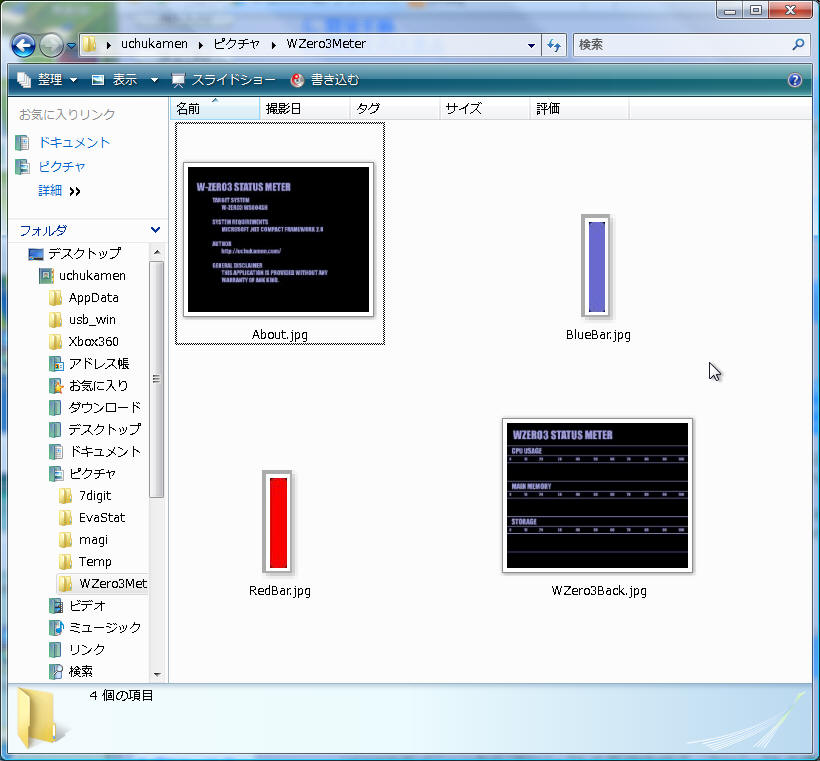Expand 詳細 more favorite links

(59, 191)
